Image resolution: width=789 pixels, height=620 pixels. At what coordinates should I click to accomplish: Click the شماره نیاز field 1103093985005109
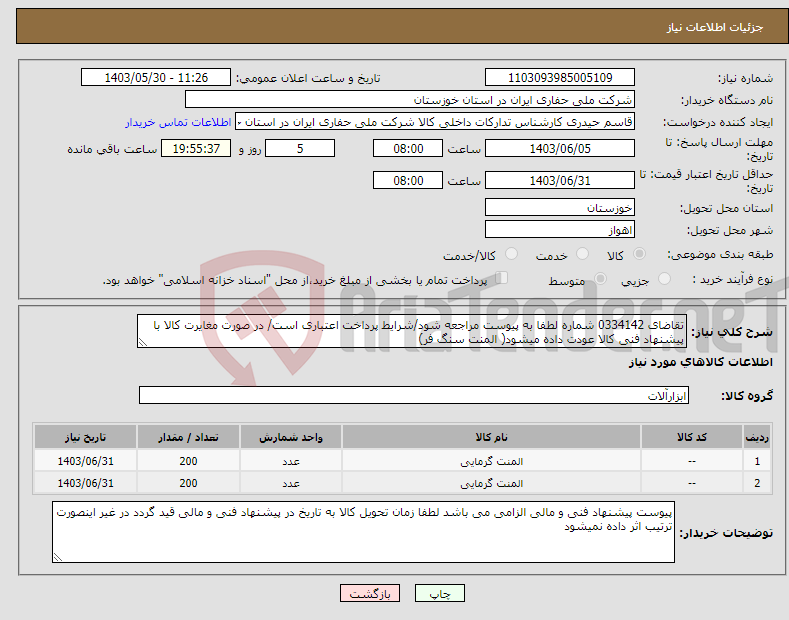coord(560,78)
